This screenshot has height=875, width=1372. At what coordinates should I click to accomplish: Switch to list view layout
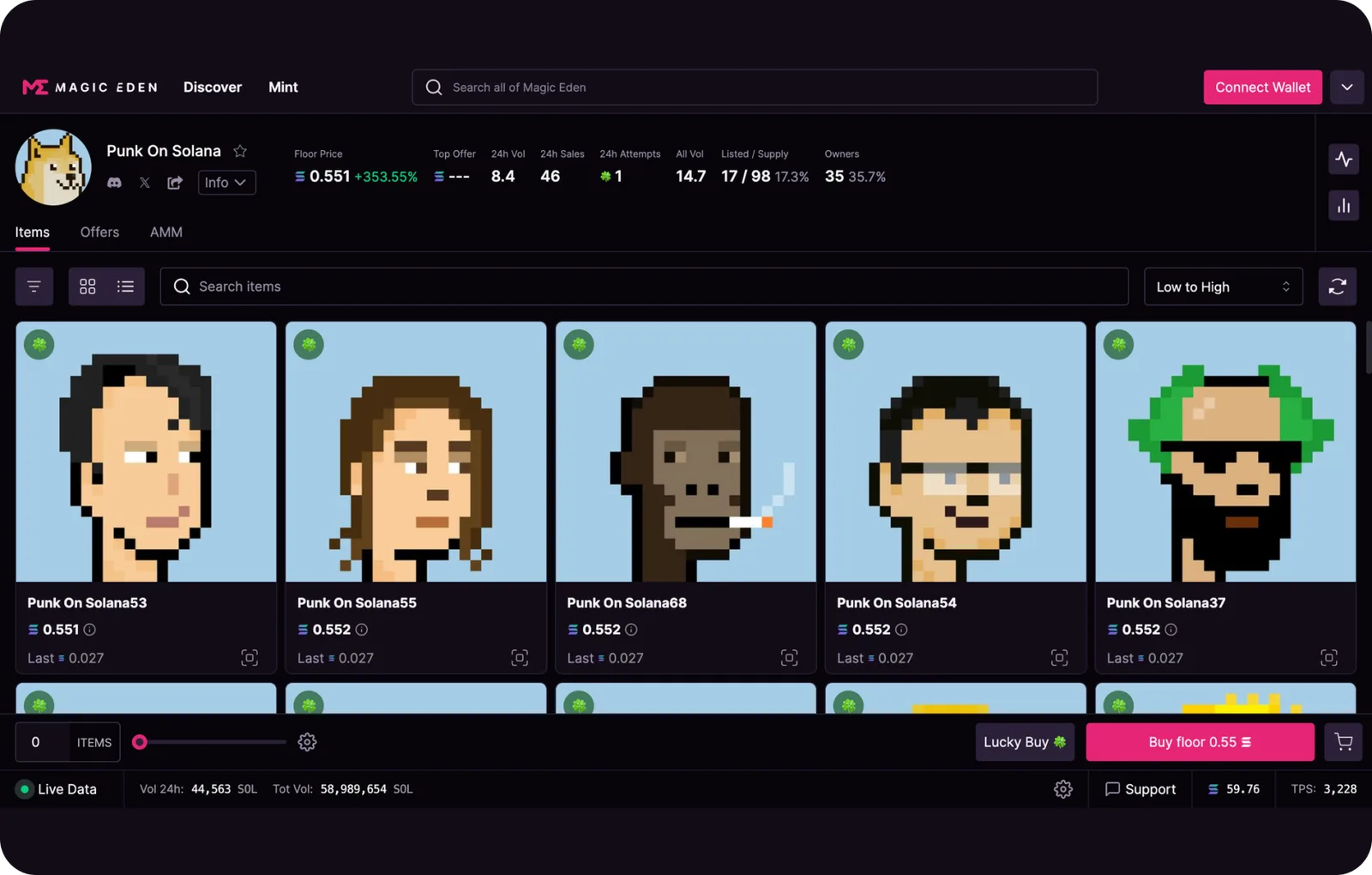pyautogui.click(x=125, y=287)
